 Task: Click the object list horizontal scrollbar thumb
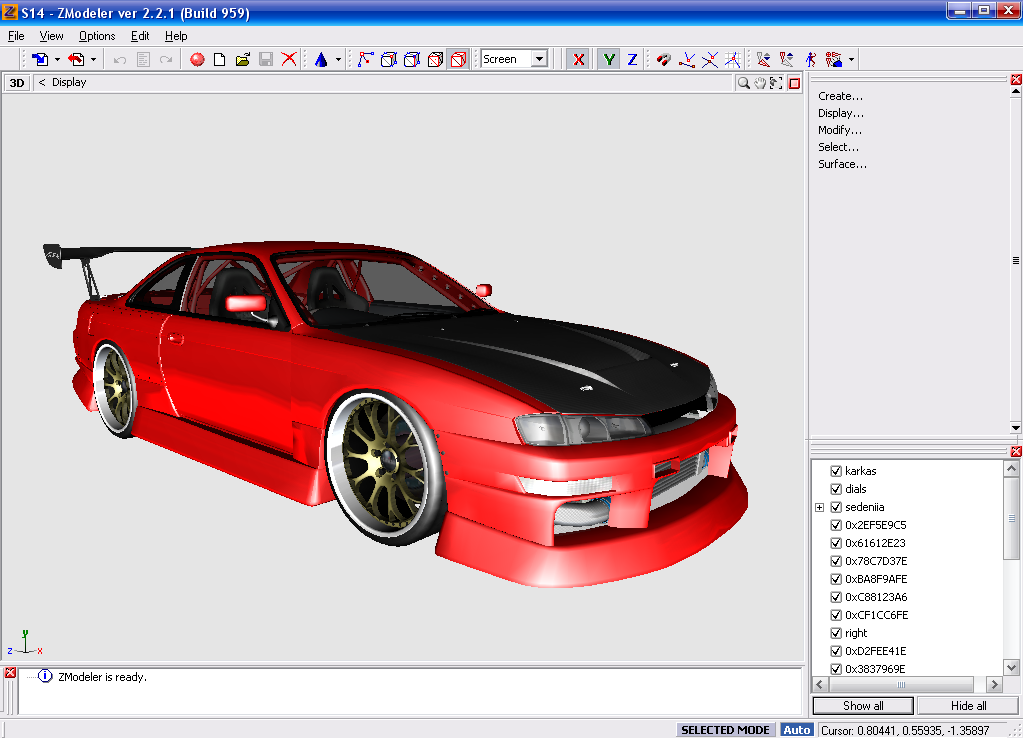(x=901, y=685)
